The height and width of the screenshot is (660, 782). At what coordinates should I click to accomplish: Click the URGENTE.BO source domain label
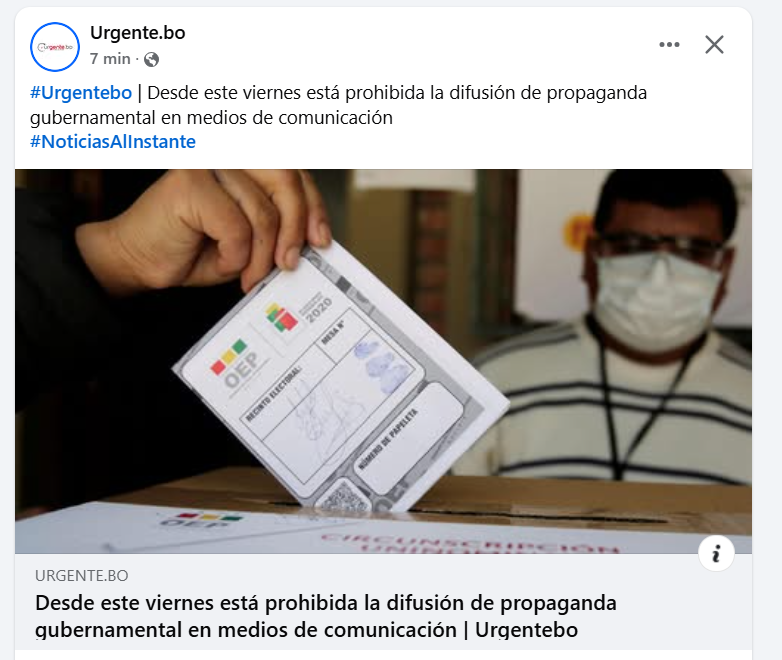click(82, 576)
